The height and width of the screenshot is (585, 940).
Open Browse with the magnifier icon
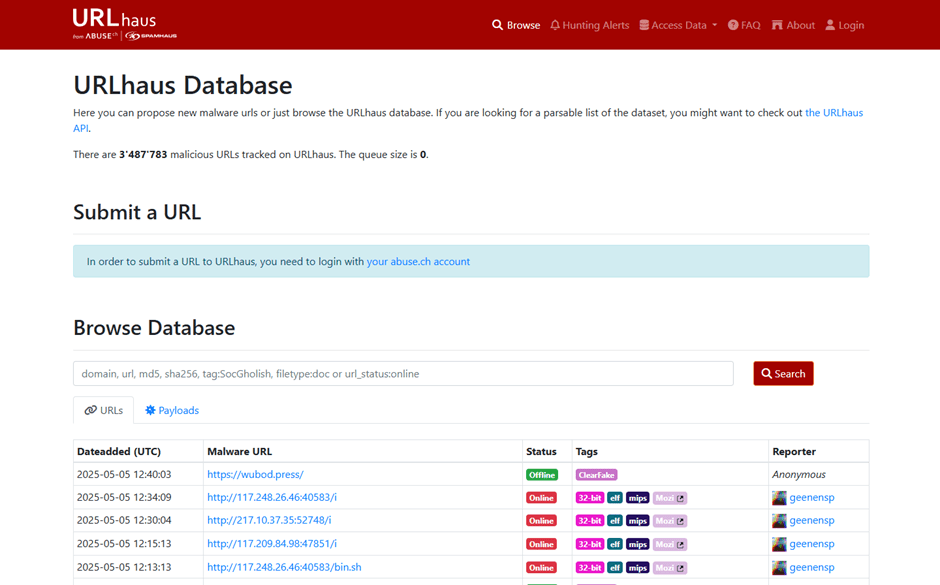tap(516, 25)
